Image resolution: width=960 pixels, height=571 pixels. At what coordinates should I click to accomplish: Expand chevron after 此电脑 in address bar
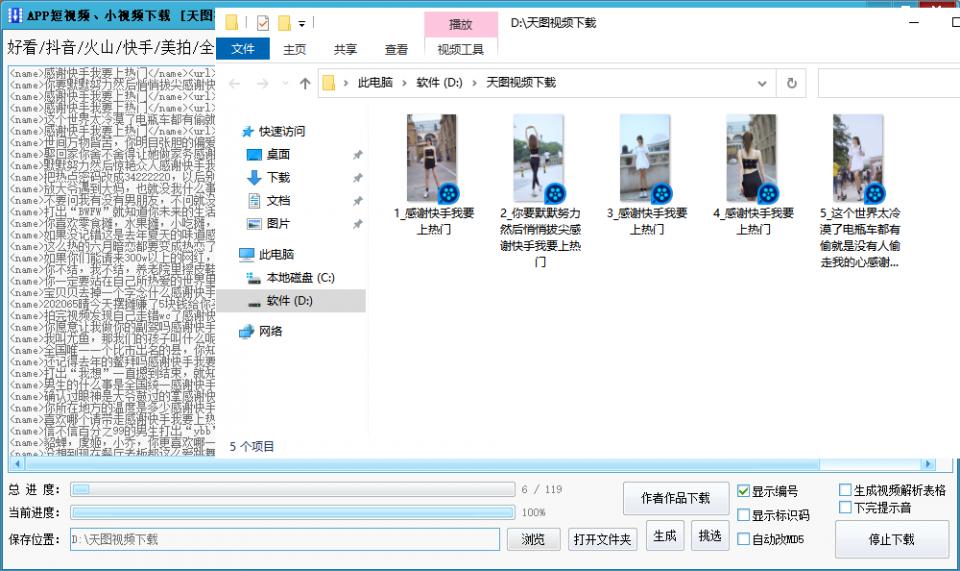[x=404, y=83]
